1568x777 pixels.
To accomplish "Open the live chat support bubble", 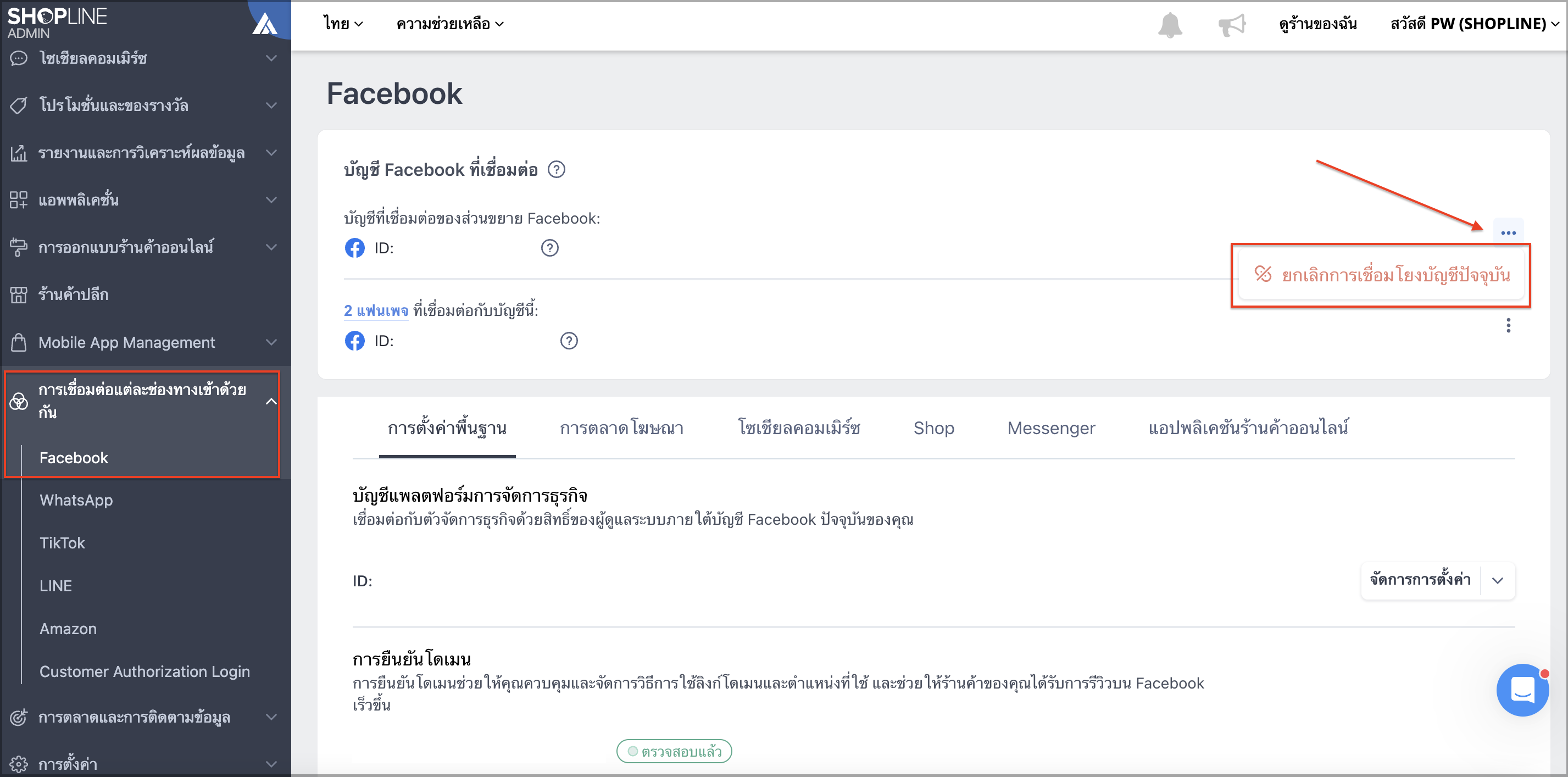I will click(1522, 690).
